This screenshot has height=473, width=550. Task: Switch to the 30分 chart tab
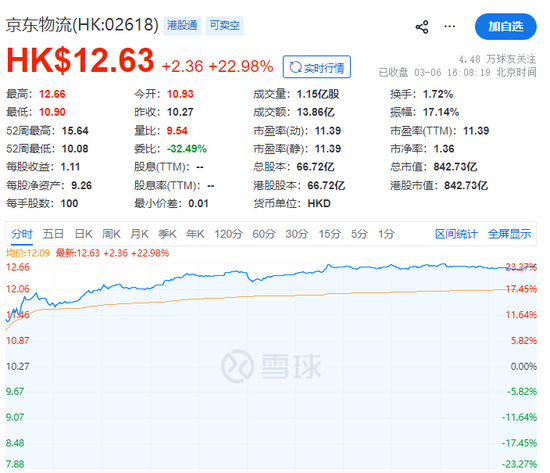pos(297,234)
